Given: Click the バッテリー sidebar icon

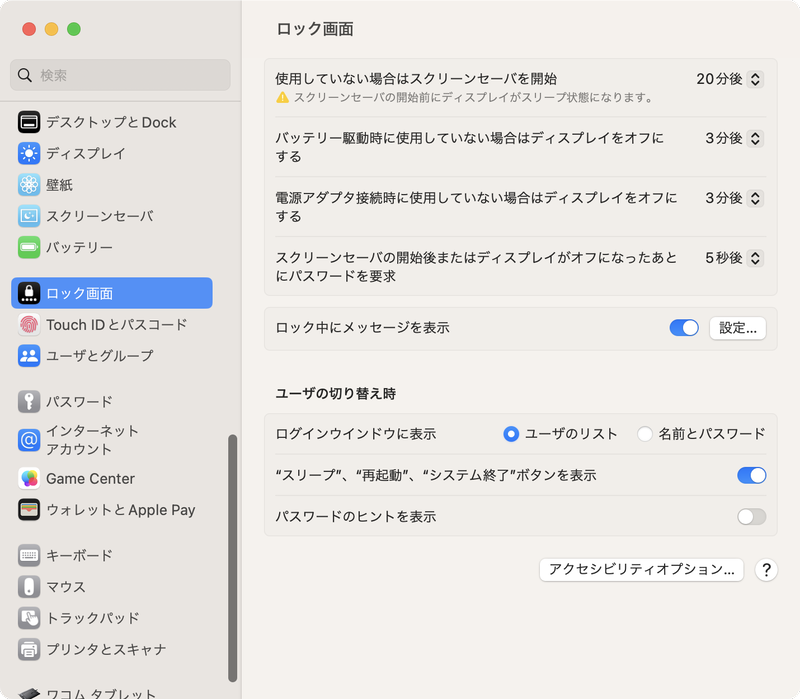Looking at the screenshot, I should (29, 246).
